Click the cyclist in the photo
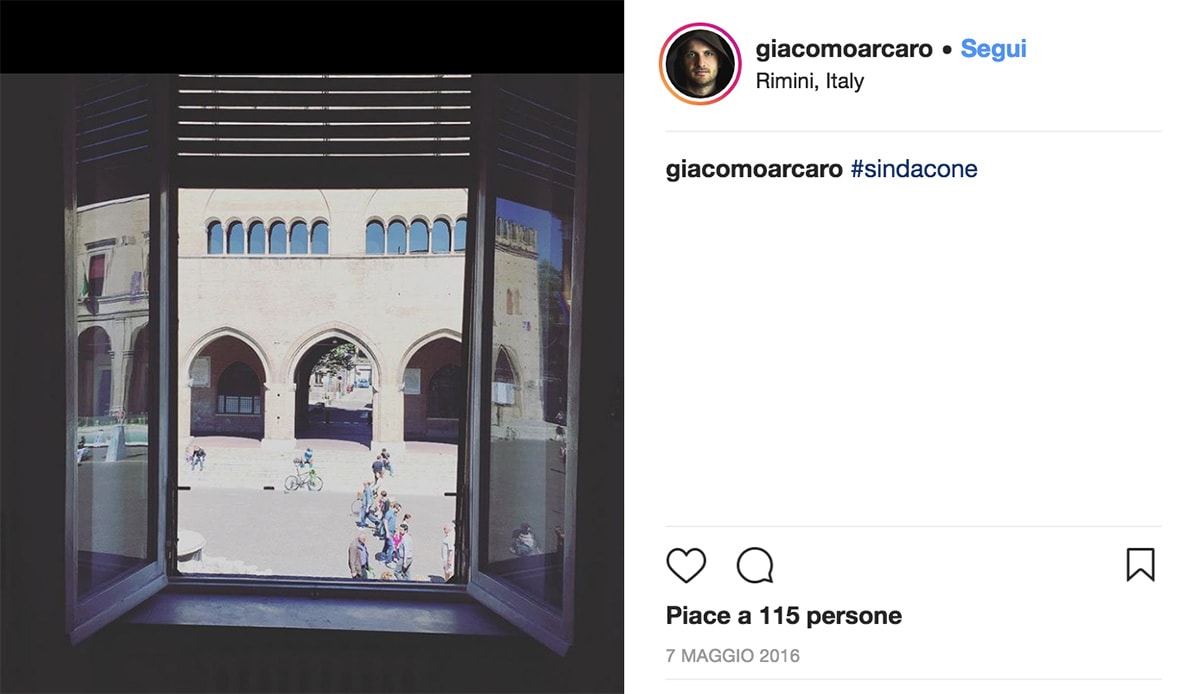Viewport: 1200px width, 694px height. (303, 473)
